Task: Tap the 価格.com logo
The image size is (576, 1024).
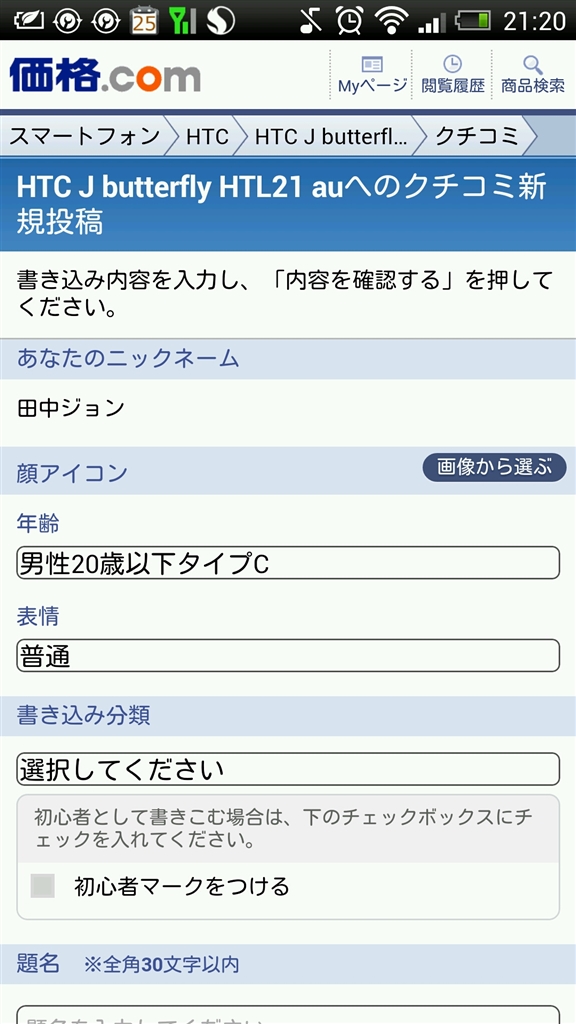Action: (x=105, y=76)
